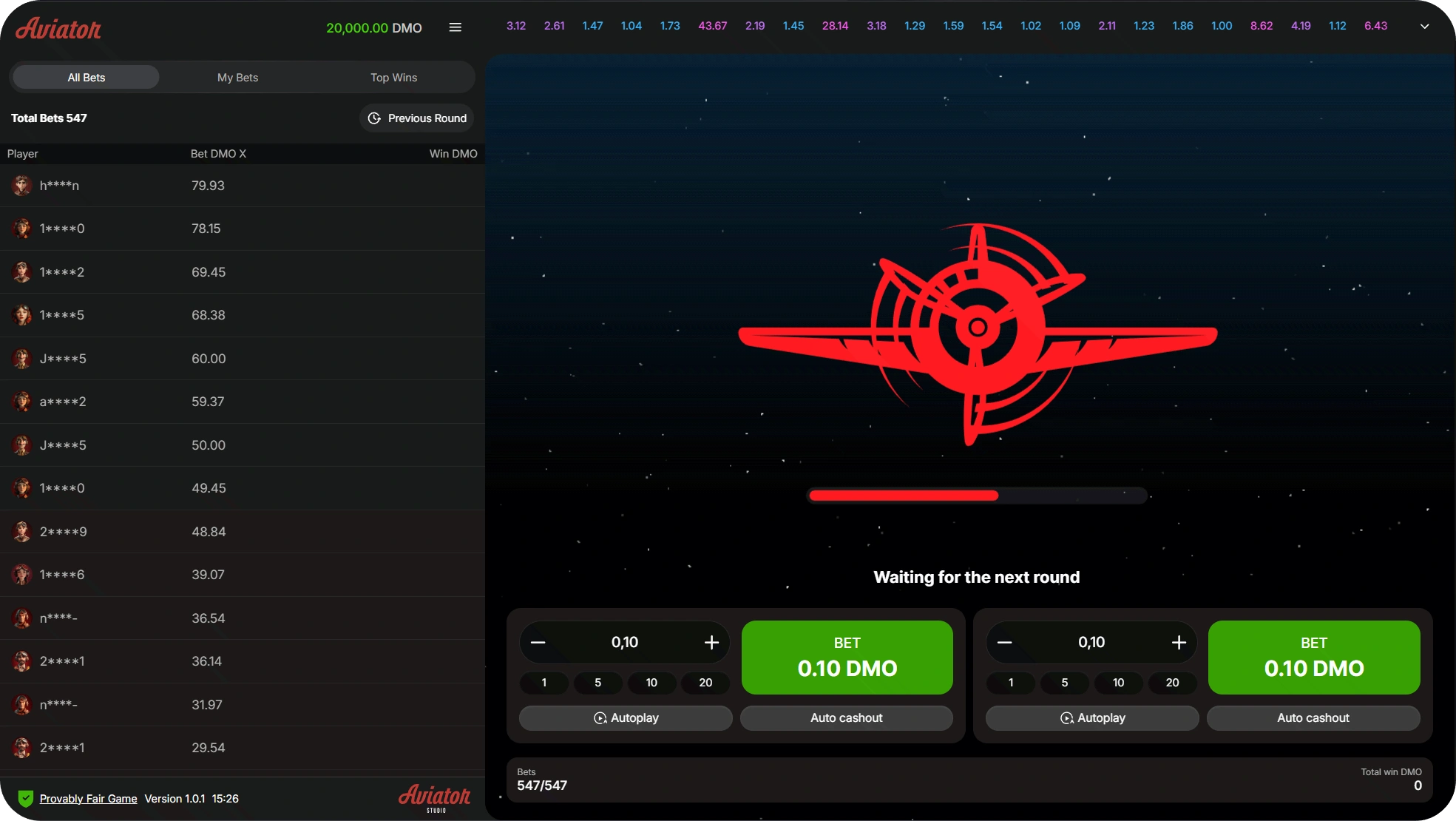
Task: Decrease second bet amount with minus
Action: coord(1005,642)
